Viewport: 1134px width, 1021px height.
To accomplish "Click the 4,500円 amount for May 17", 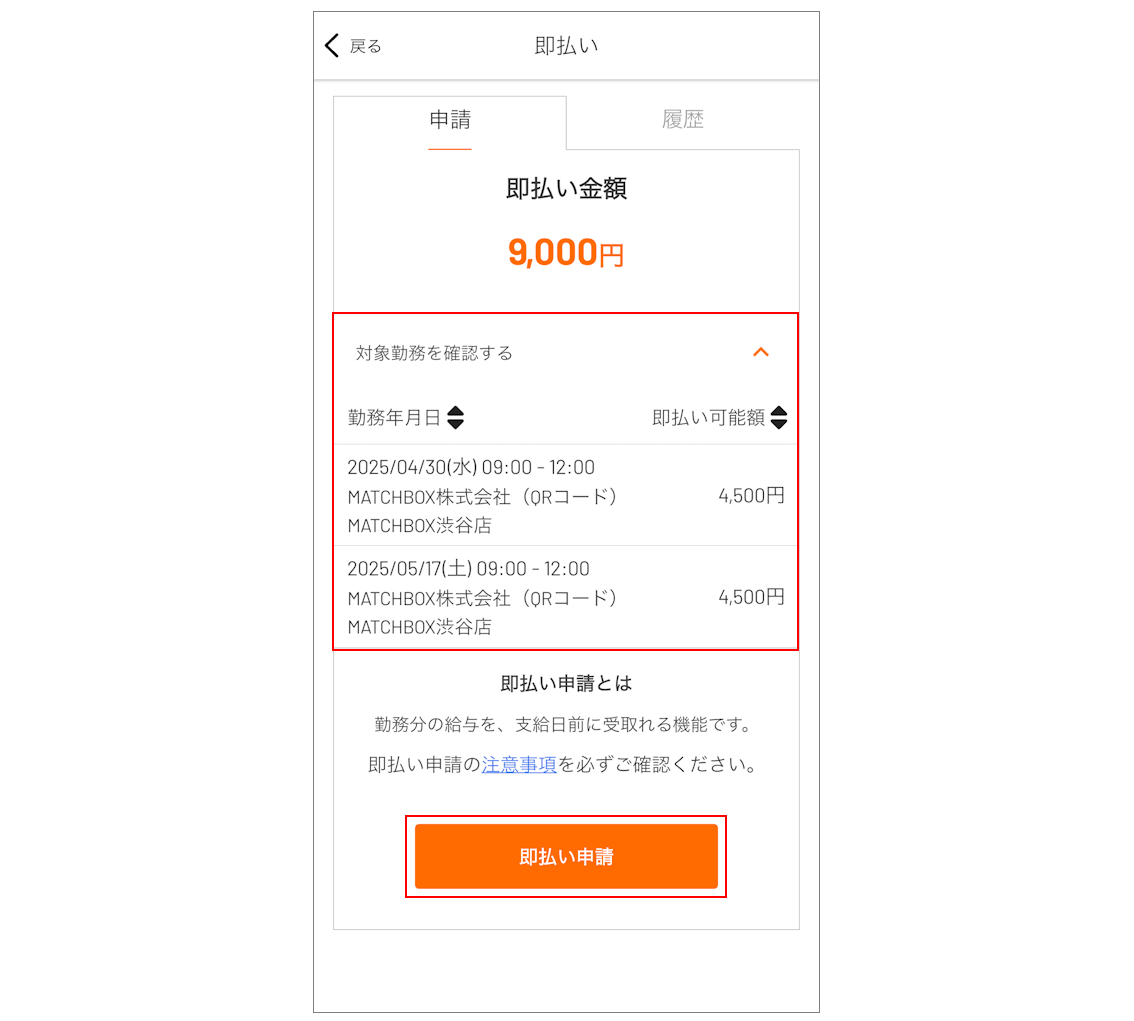I will click(x=751, y=597).
